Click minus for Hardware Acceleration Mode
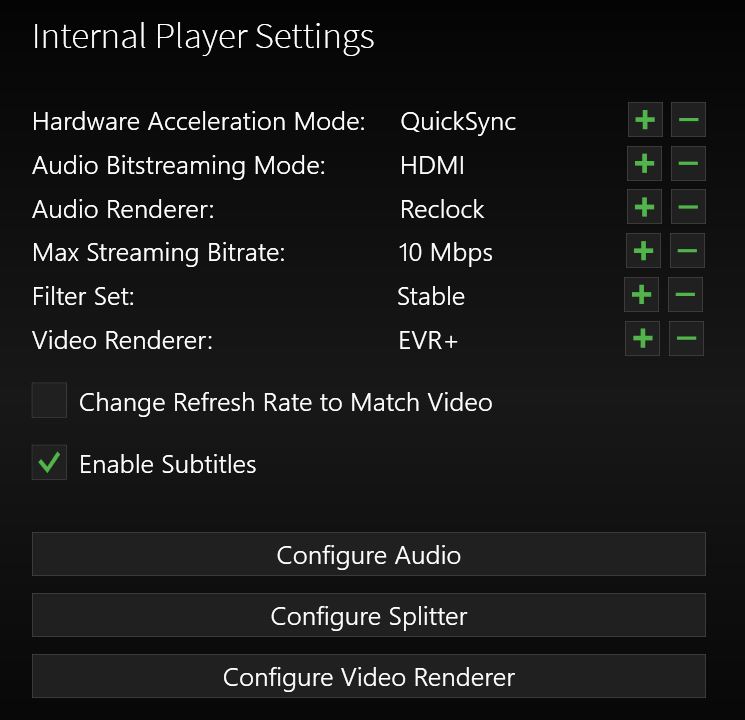 coord(688,121)
